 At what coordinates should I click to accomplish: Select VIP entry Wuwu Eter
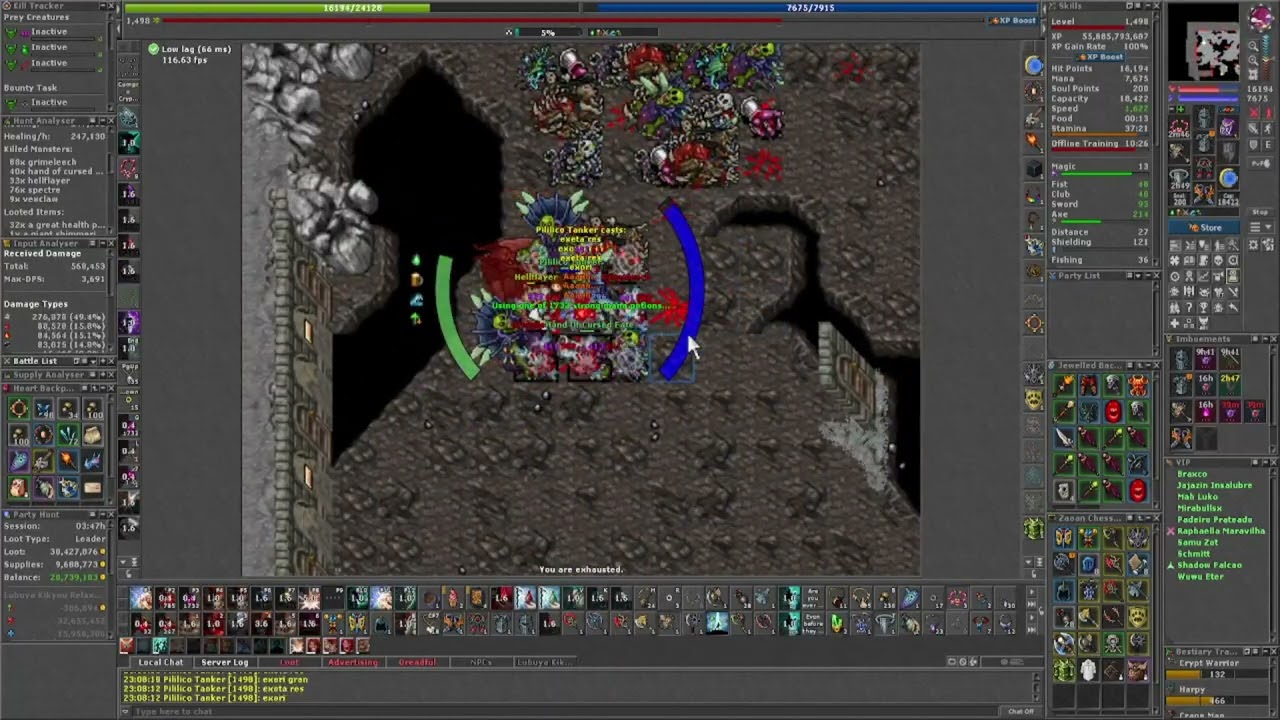(1200, 576)
